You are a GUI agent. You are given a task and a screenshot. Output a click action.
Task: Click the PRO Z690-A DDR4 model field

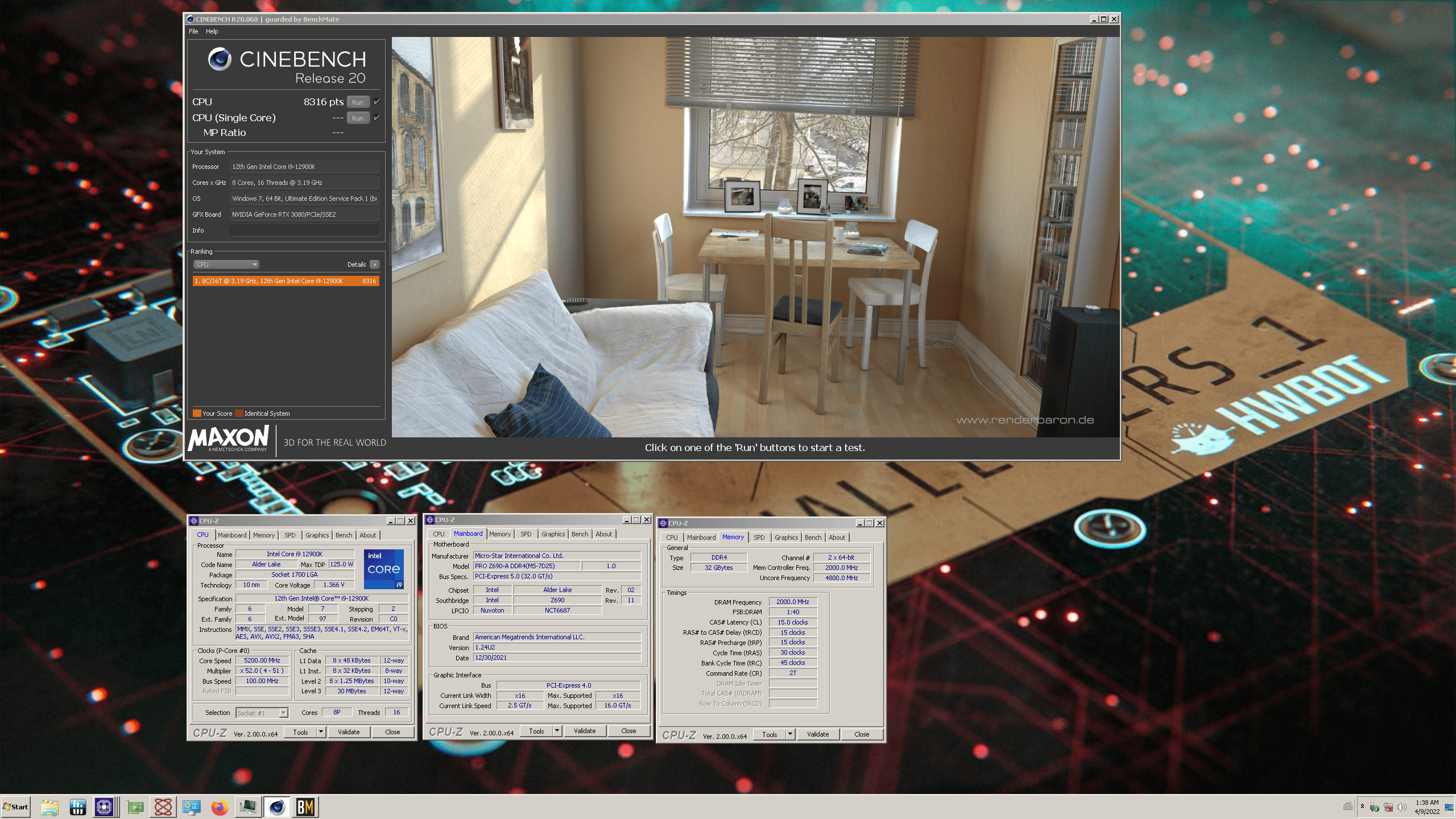pos(527,566)
